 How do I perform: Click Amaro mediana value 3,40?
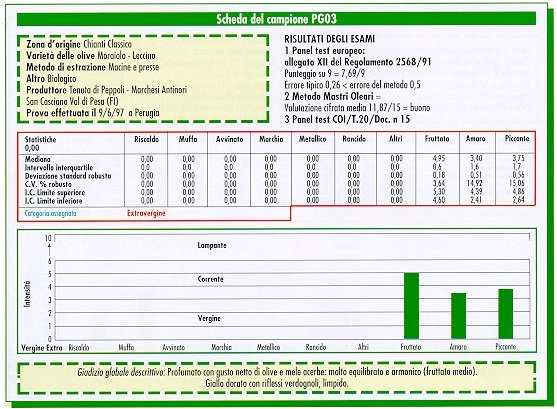point(476,158)
